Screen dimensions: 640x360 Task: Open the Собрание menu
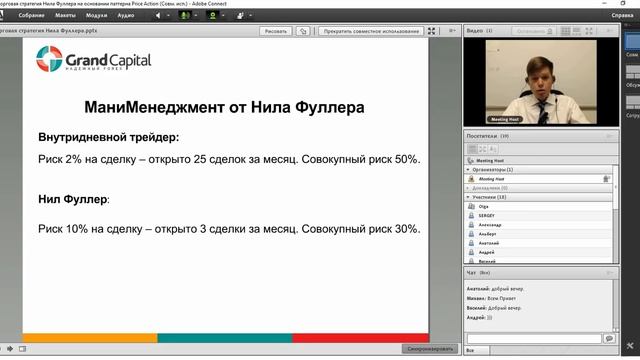[31, 16]
